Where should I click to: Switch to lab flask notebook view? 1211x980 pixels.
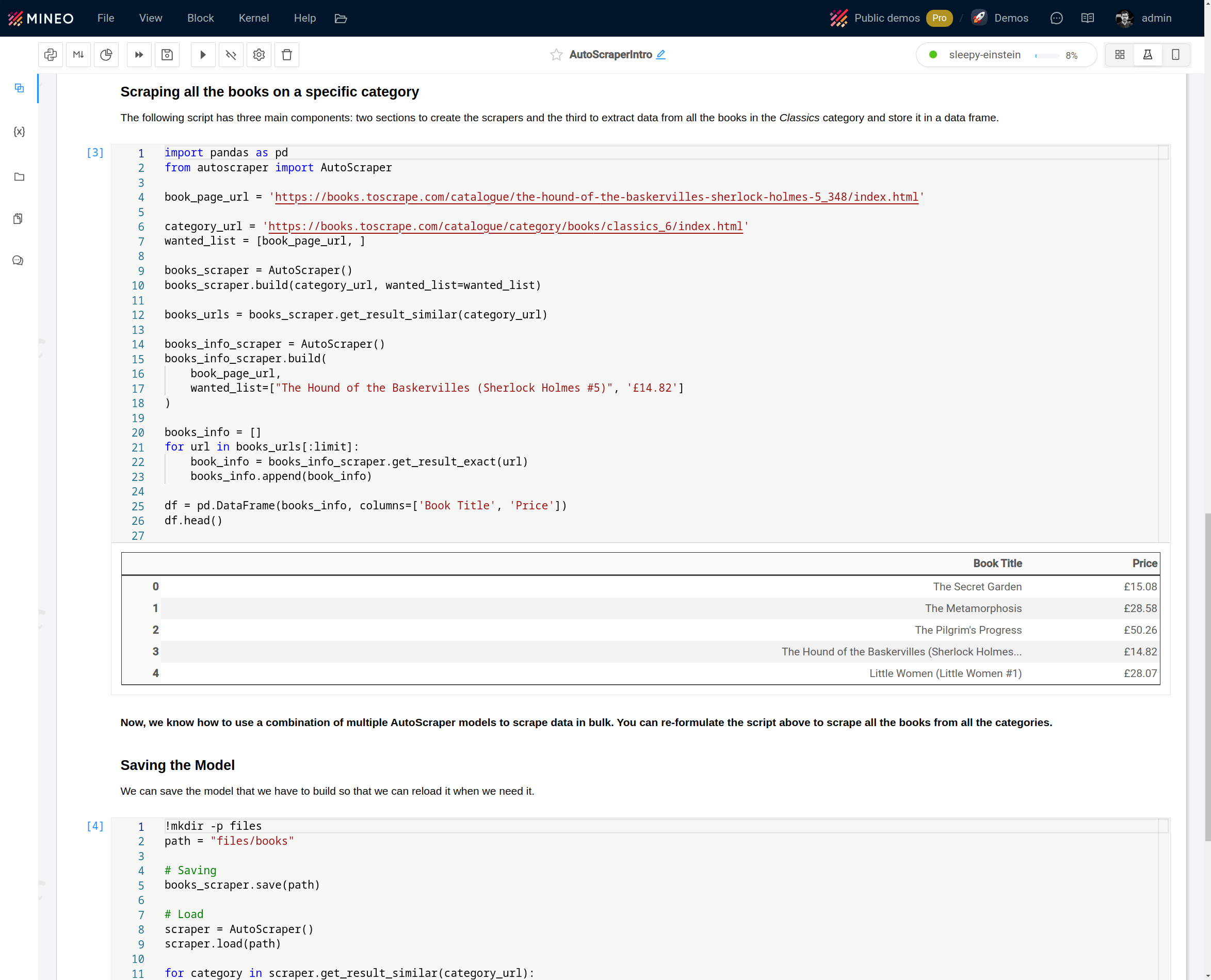(1147, 55)
